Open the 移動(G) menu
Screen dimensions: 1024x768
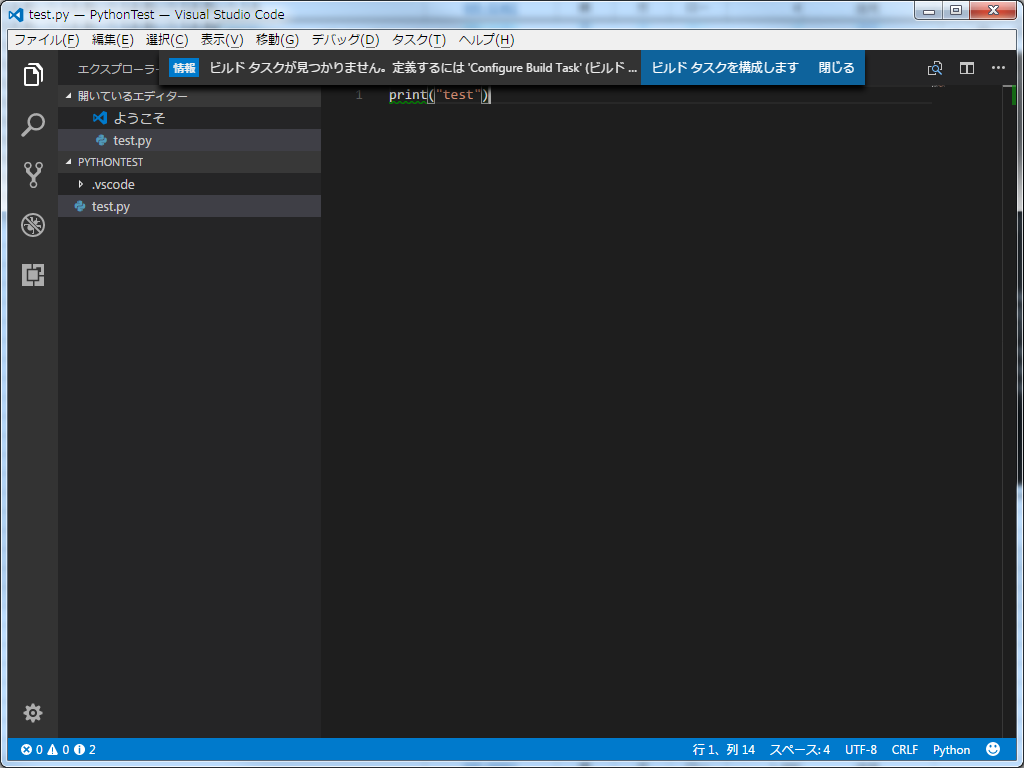(x=277, y=40)
